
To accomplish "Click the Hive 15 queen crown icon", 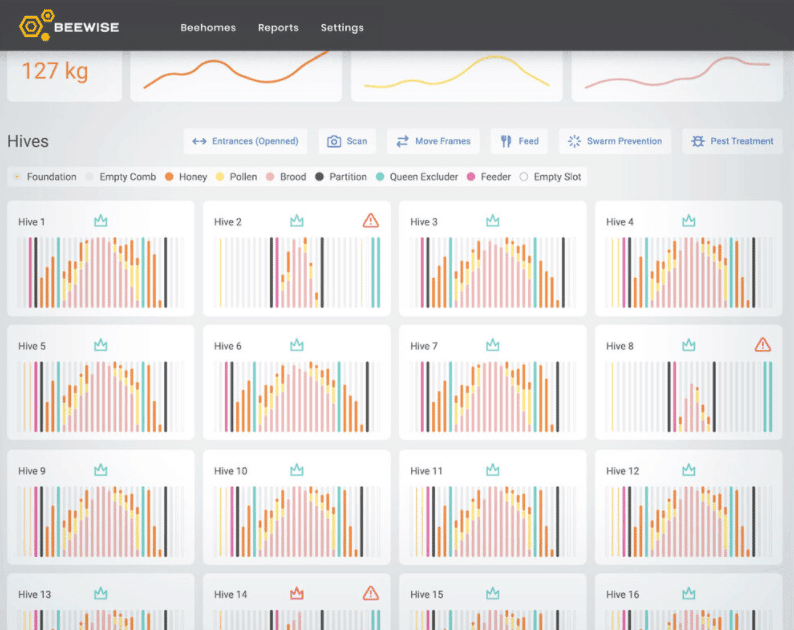I will pos(493,593).
